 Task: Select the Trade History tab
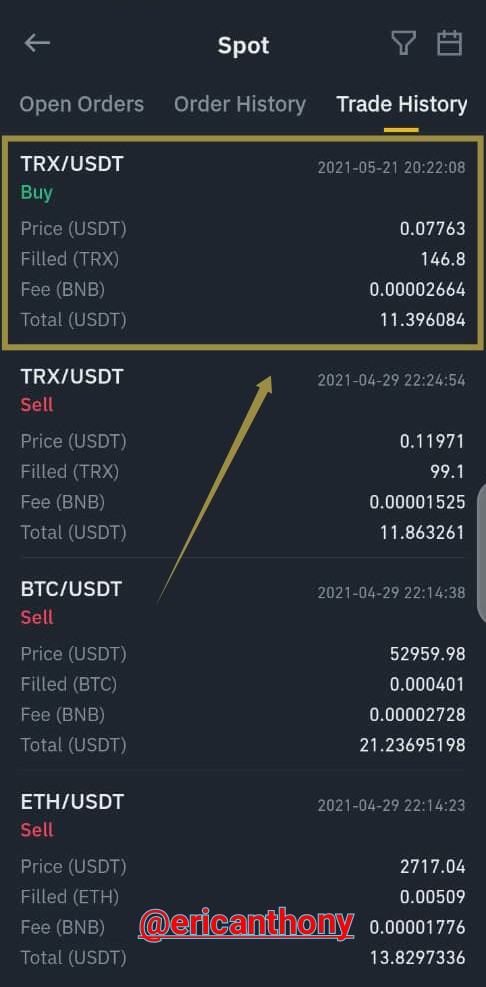tap(402, 104)
